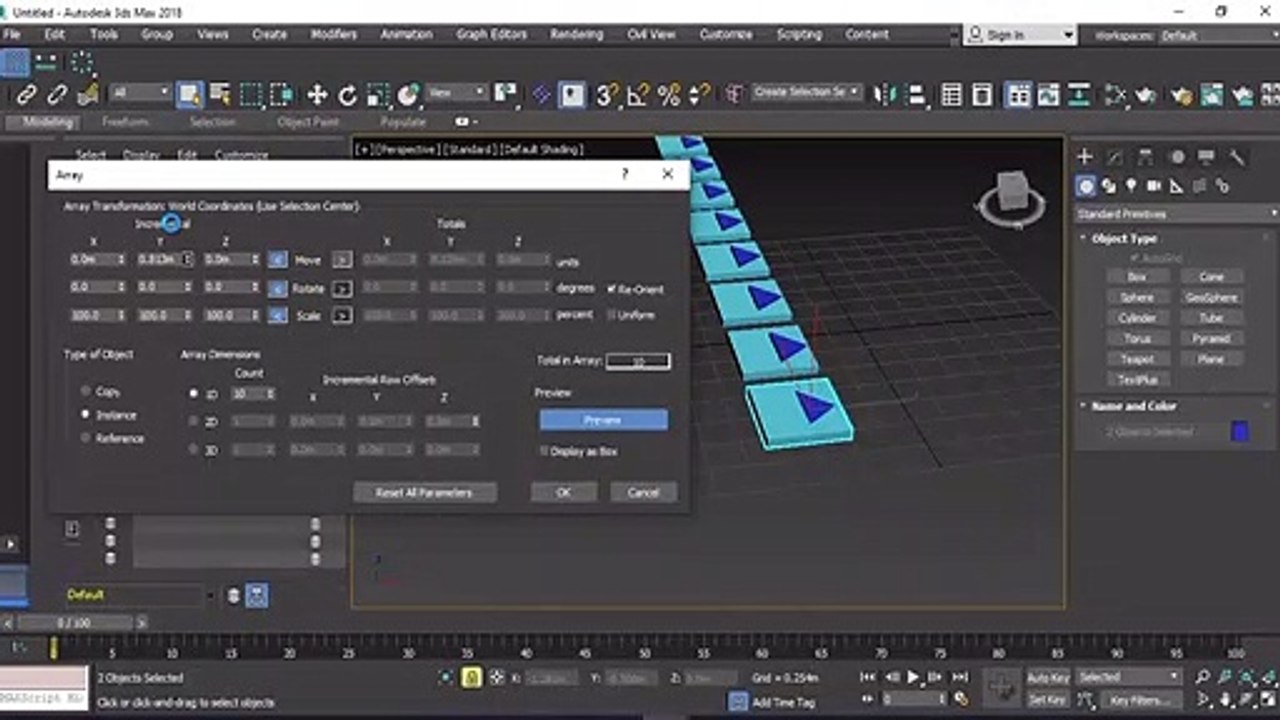The width and height of the screenshot is (1280, 720).
Task: Open the Graph Editors menu
Action: (492, 34)
